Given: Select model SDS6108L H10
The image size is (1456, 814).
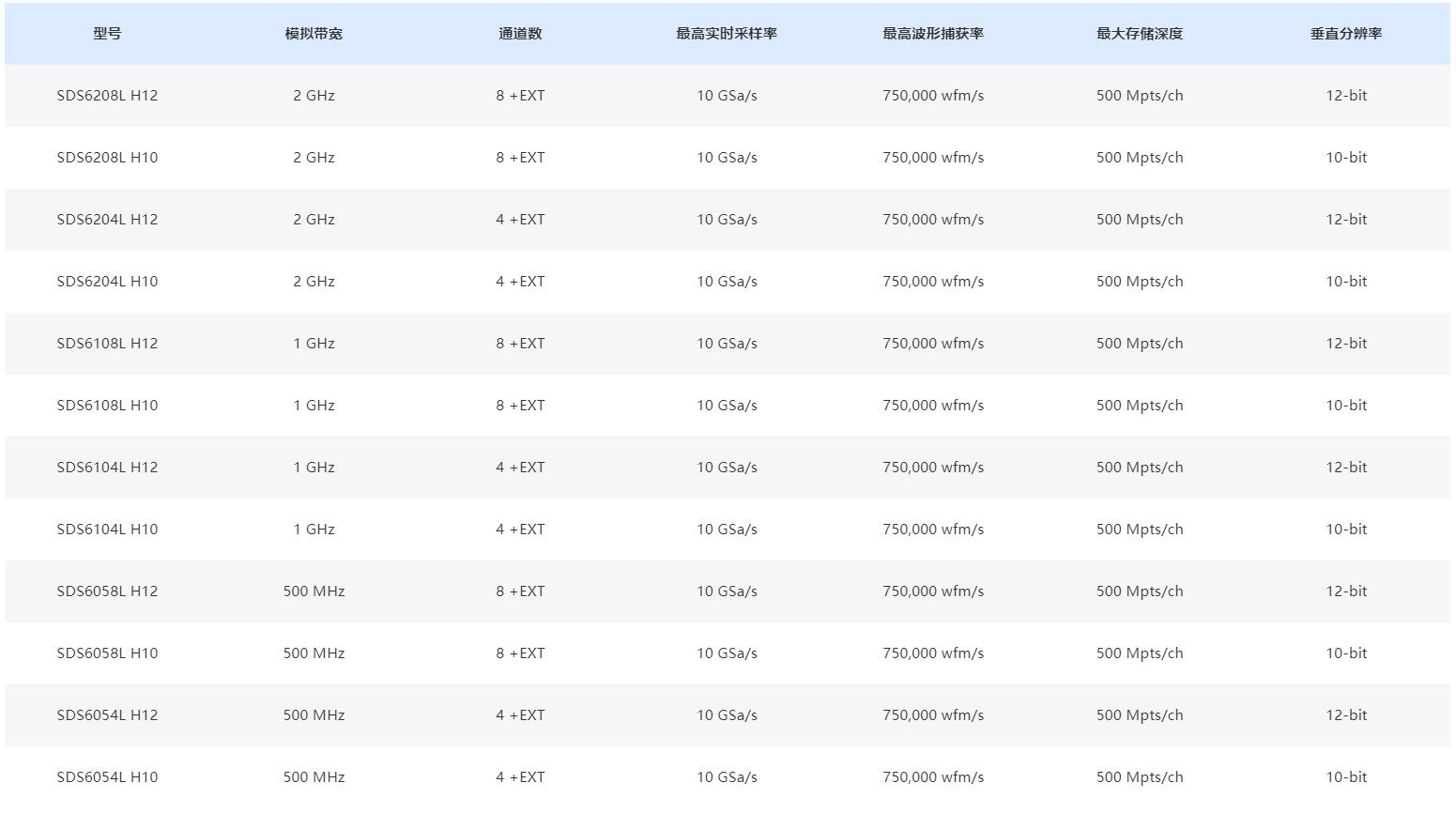Looking at the screenshot, I should [107, 406].
